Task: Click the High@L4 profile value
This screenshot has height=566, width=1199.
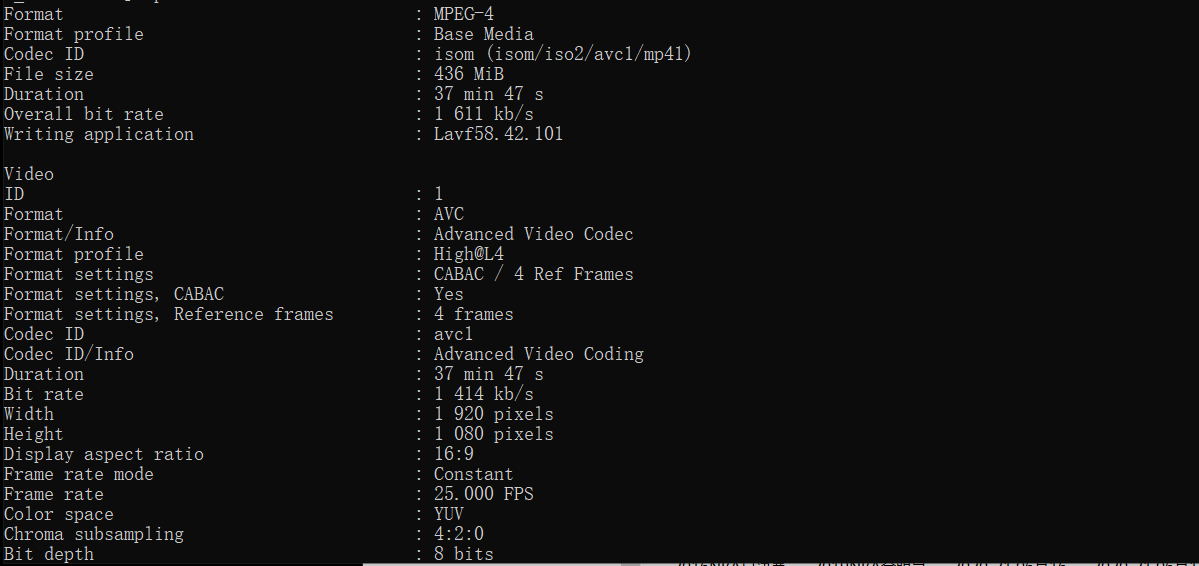Action: pos(468,254)
